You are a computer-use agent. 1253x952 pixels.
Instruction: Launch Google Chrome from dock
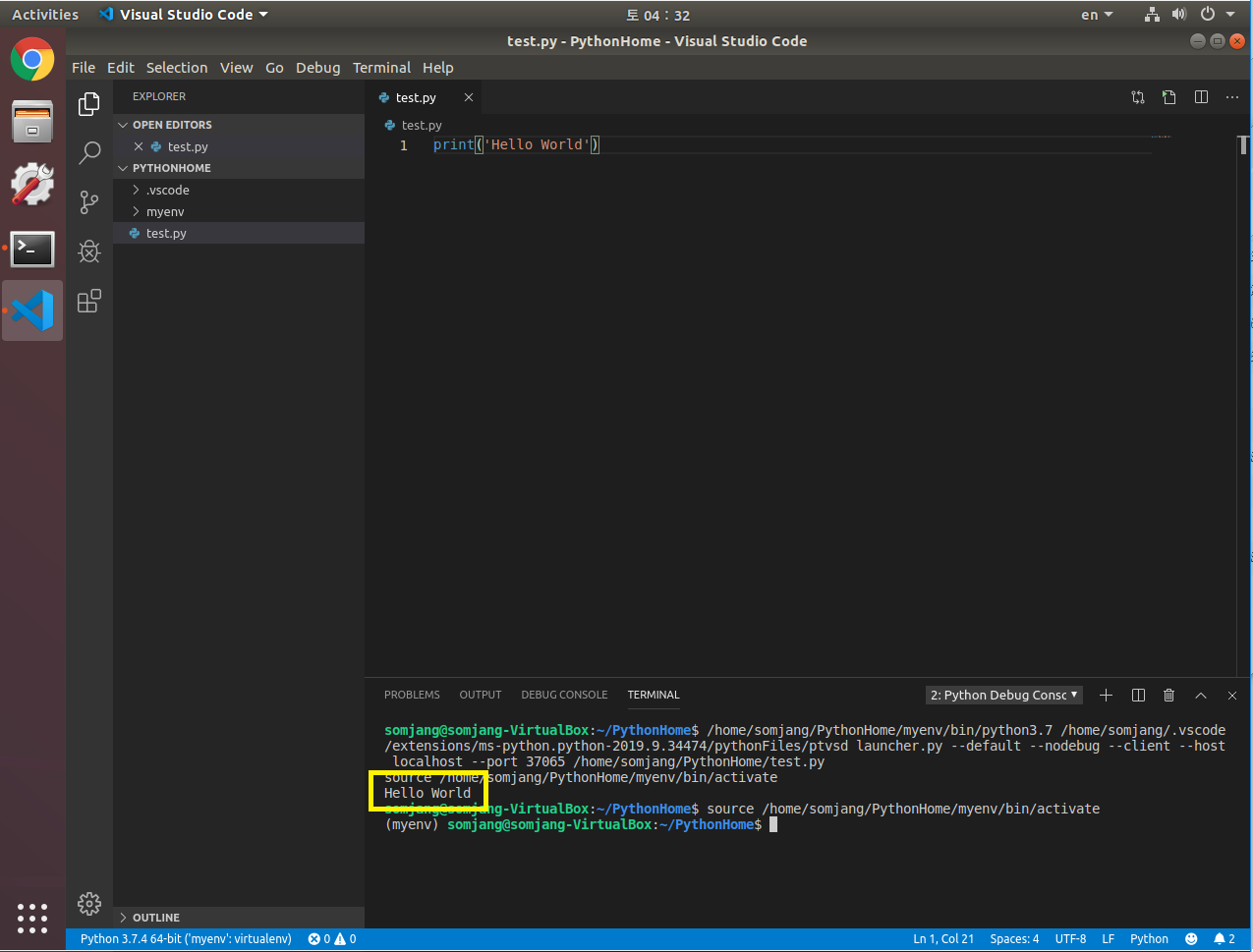point(32,59)
